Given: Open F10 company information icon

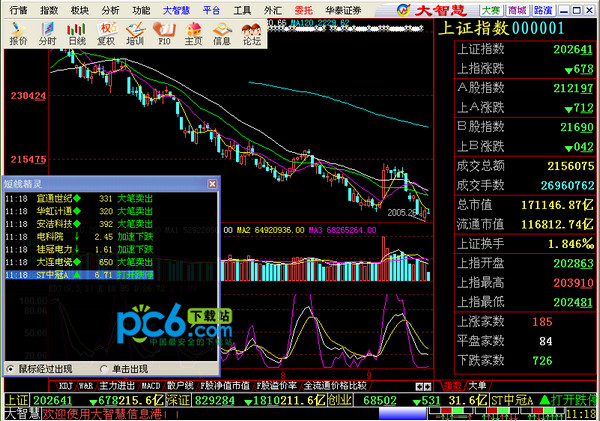Looking at the screenshot, I should (164, 34).
